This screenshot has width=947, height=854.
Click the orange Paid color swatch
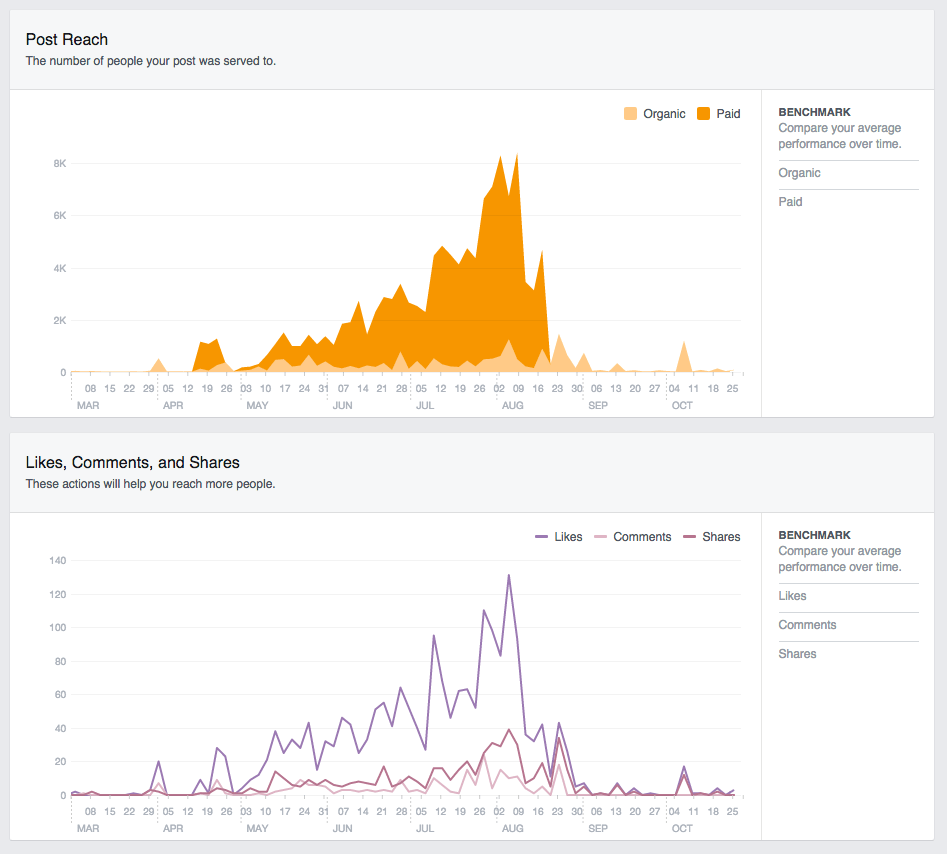704,114
